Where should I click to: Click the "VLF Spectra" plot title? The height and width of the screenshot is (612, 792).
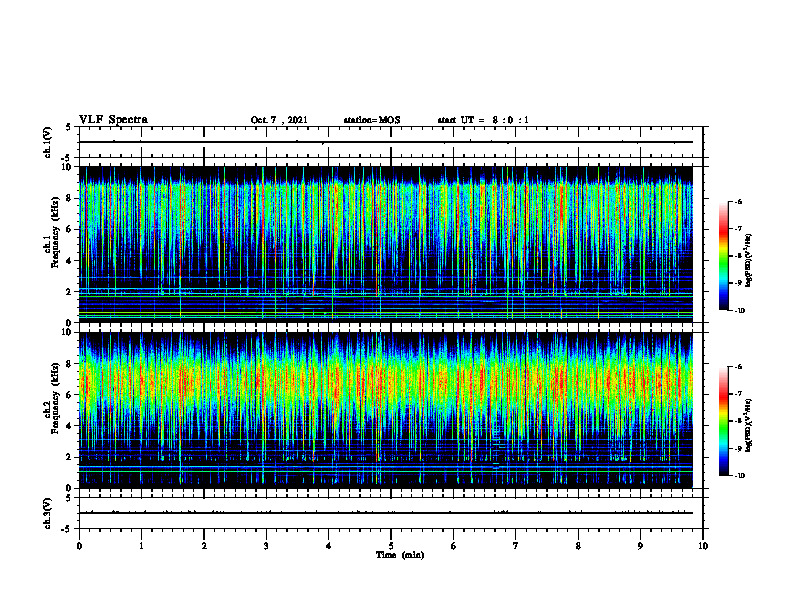113,120
